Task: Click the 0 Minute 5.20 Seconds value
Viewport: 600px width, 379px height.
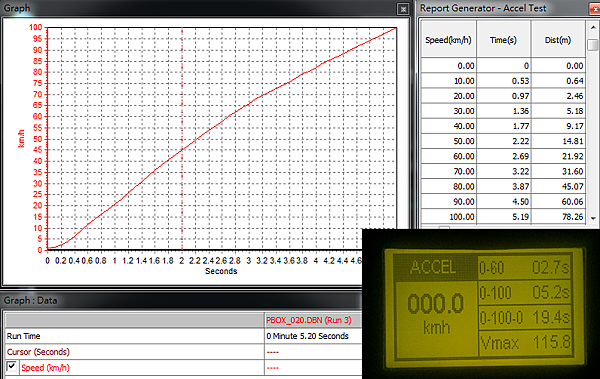Action: coord(307,336)
